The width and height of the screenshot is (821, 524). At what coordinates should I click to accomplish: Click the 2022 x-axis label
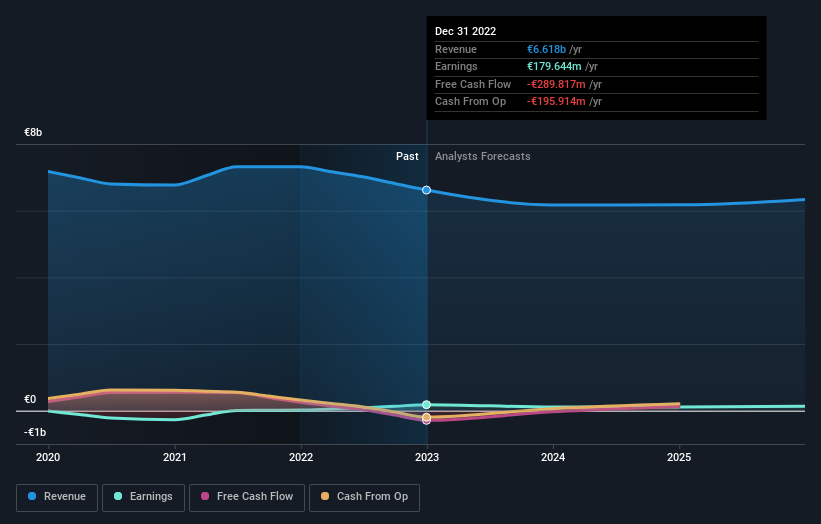tap(301, 458)
